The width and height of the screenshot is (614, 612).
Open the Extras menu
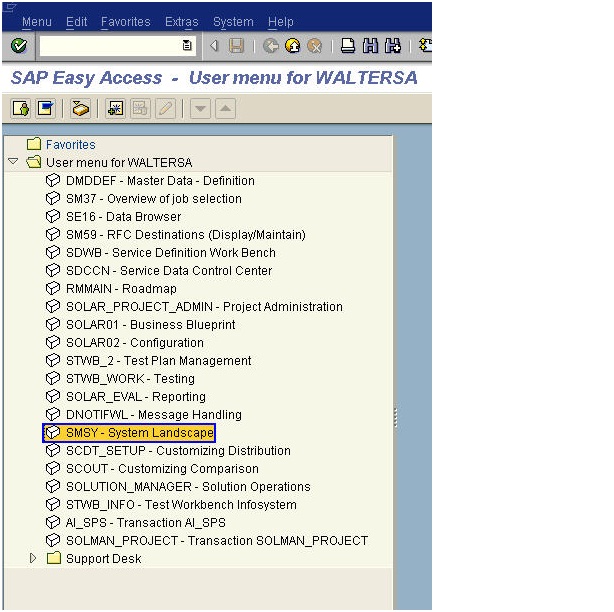tap(182, 22)
